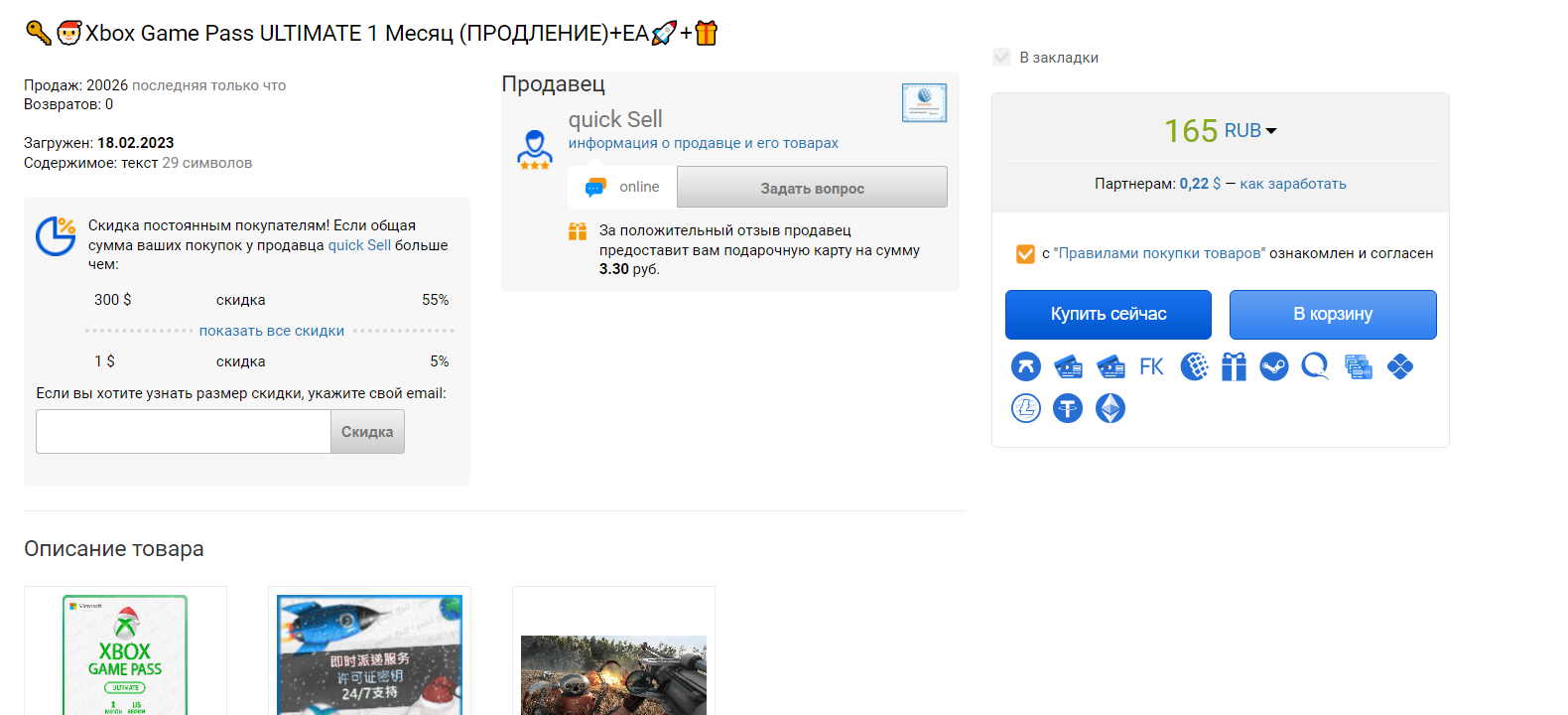Add item with 'В корзину' button

click(1333, 315)
